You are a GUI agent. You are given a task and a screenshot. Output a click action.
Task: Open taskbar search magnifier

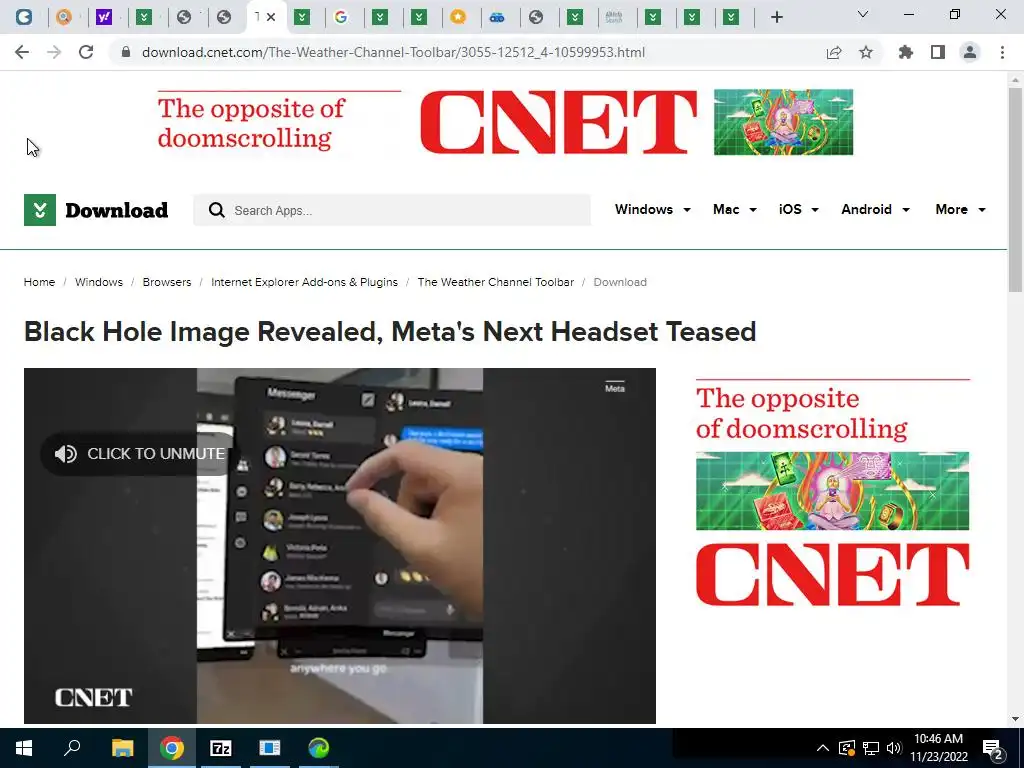[72, 748]
